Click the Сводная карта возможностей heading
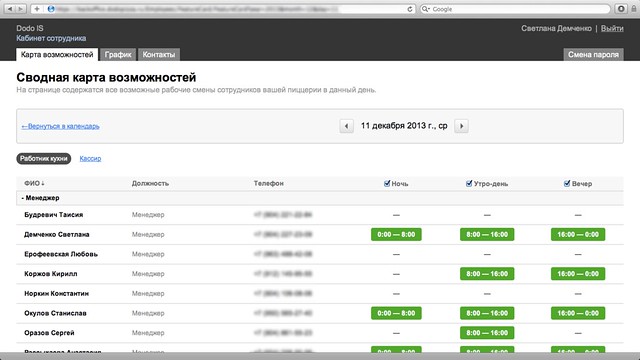Viewport: 640px width, 360px height. [106, 77]
